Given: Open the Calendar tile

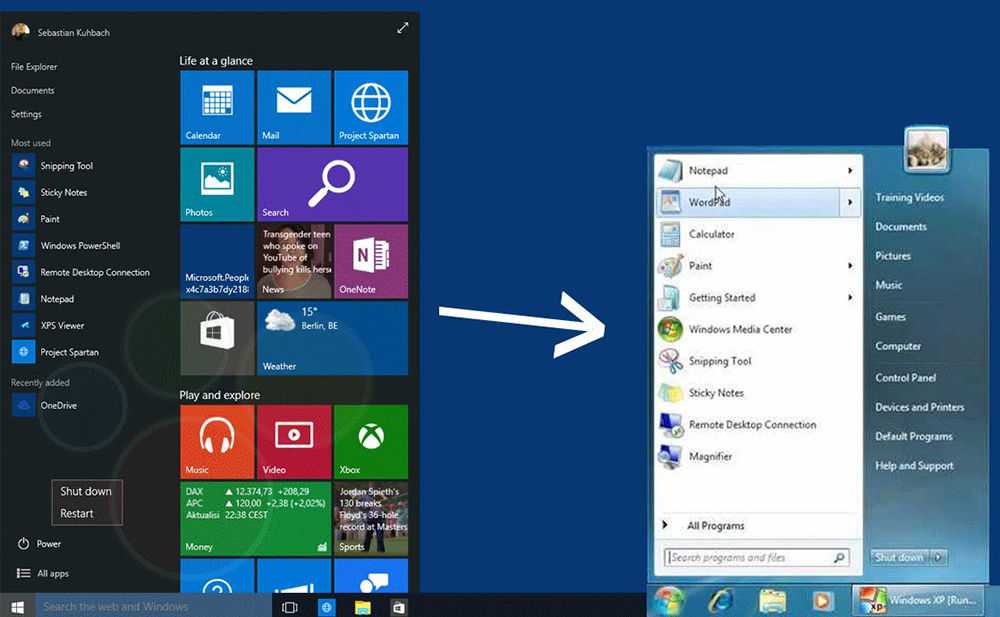Looking at the screenshot, I should (x=217, y=107).
